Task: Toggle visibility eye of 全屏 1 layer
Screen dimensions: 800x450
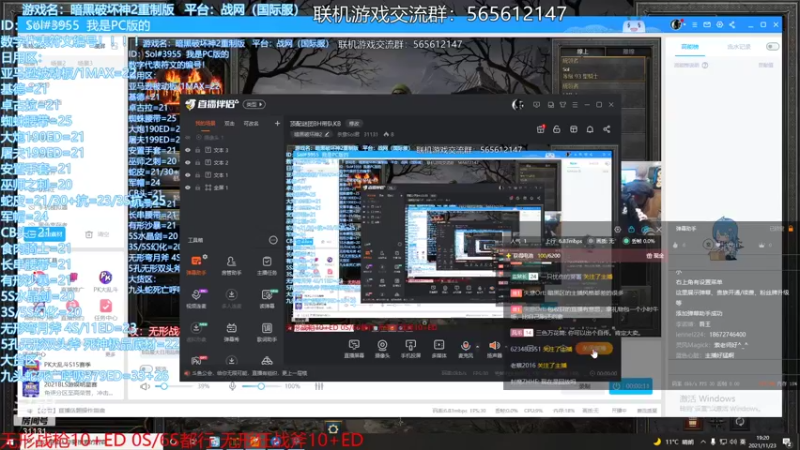Action: pos(188,187)
